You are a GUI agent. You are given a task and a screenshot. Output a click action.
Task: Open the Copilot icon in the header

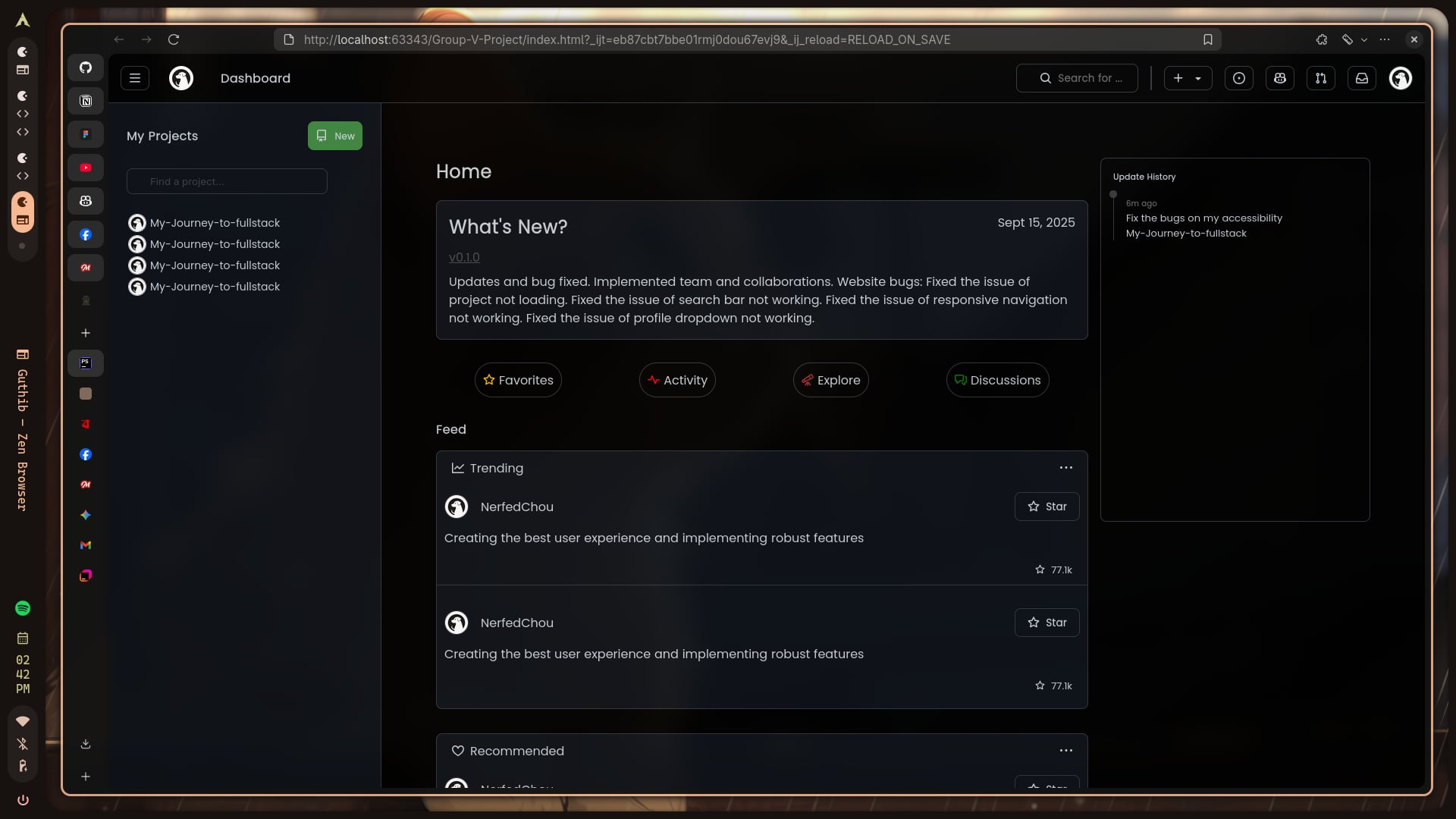tap(1280, 78)
